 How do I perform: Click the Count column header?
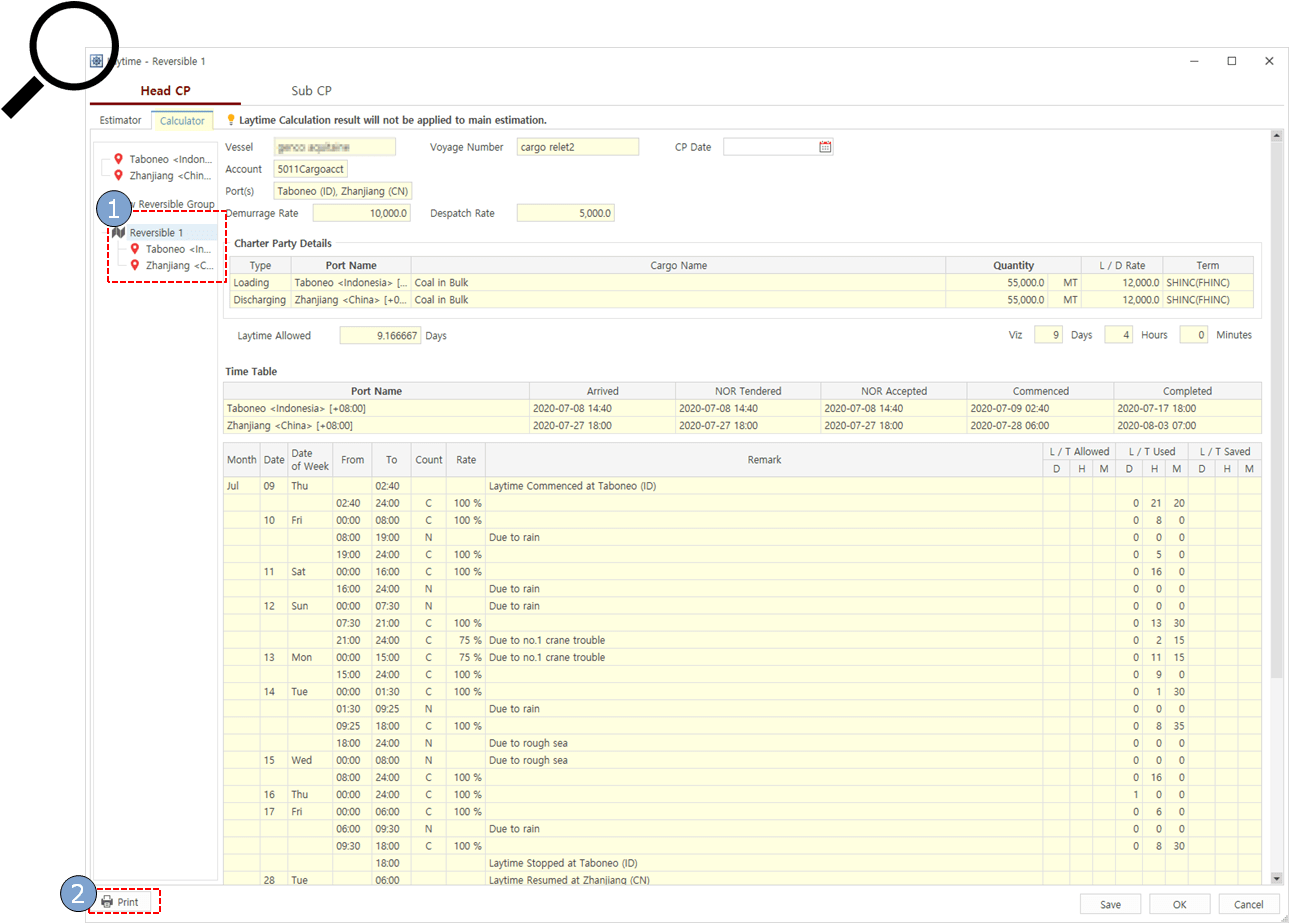click(x=429, y=460)
